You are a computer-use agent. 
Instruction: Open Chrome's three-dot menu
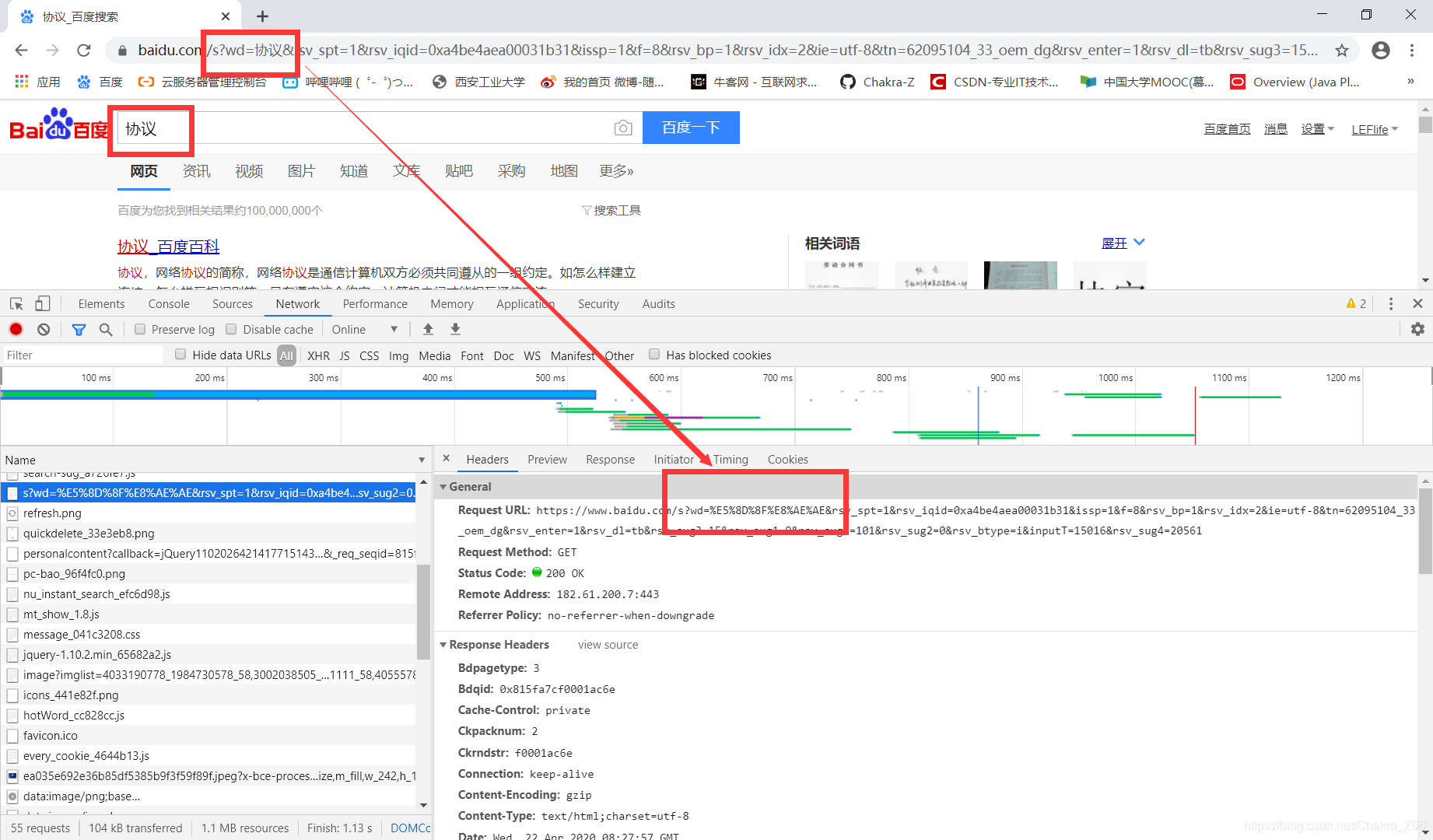(x=1412, y=51)
